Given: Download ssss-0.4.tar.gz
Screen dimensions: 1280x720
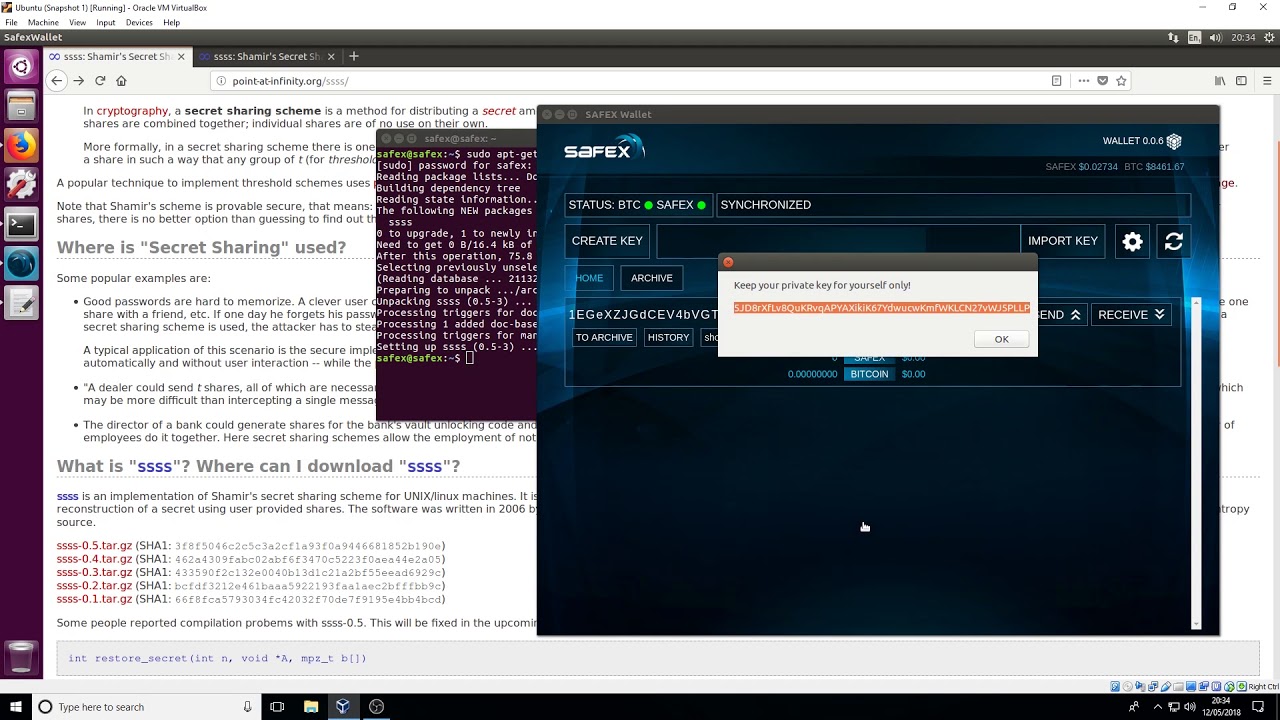Looking at the screenshot, I should [x=94, y=559].
